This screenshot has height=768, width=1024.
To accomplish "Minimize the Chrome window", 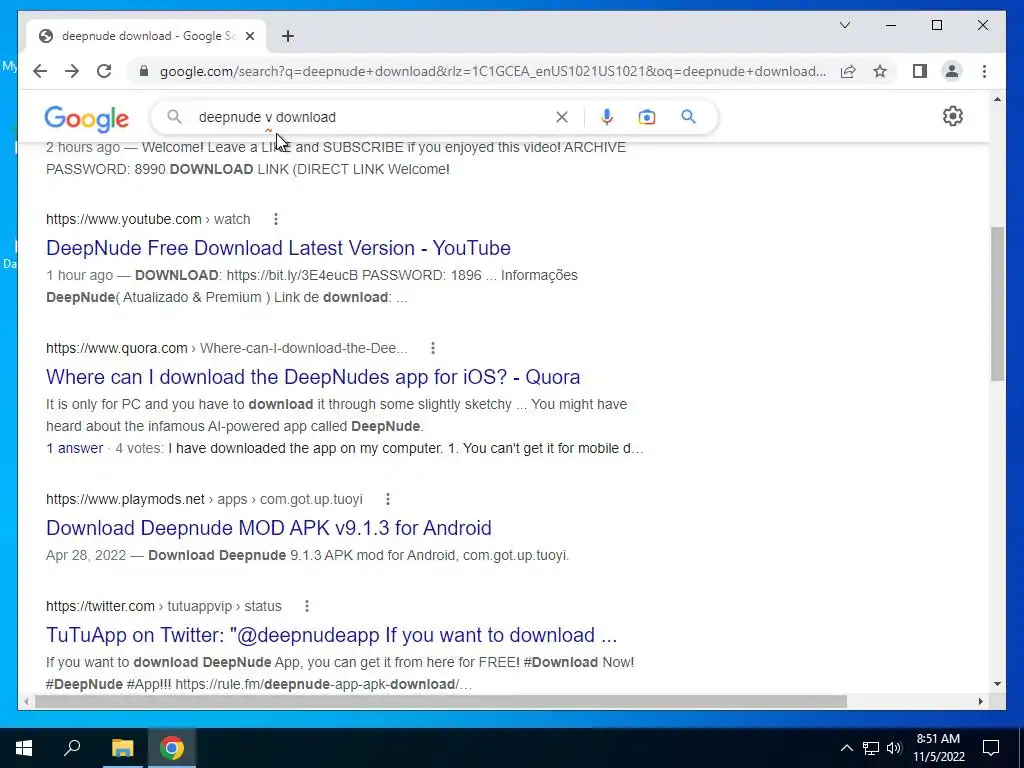I will coord(891,25).
